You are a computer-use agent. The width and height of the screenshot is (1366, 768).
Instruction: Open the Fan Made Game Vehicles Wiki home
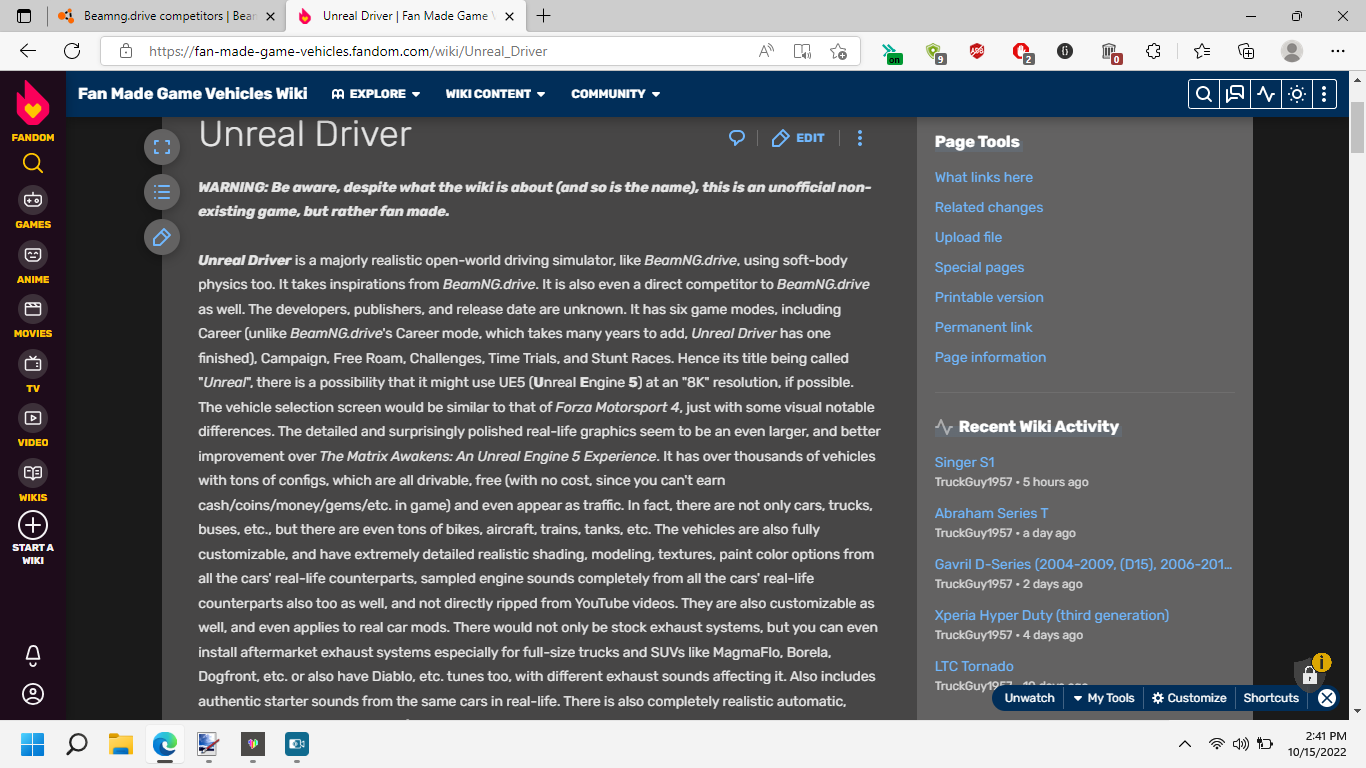(x=193, y=93)
